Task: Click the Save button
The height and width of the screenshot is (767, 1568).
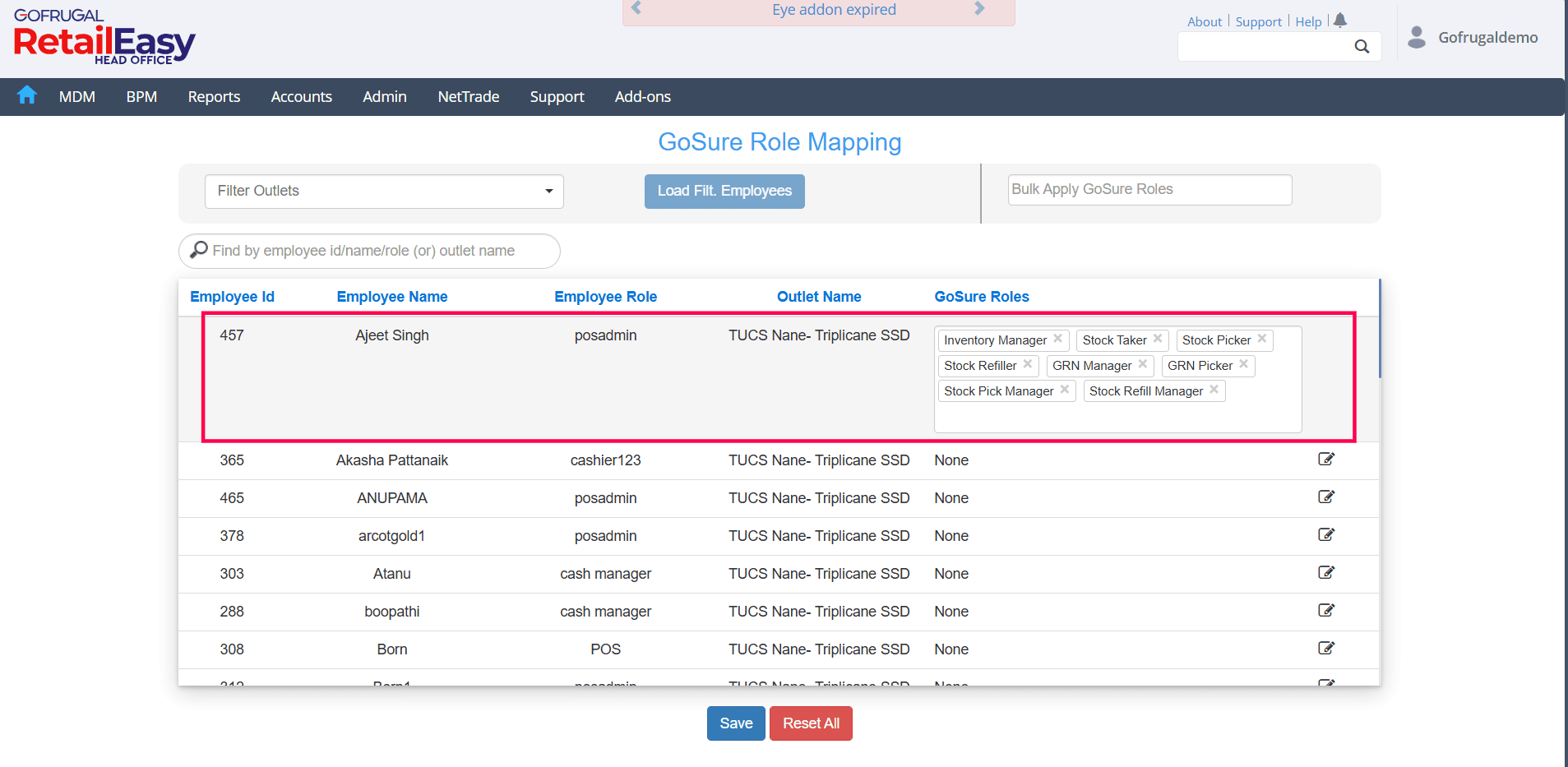Action: (x=735, y=723)
